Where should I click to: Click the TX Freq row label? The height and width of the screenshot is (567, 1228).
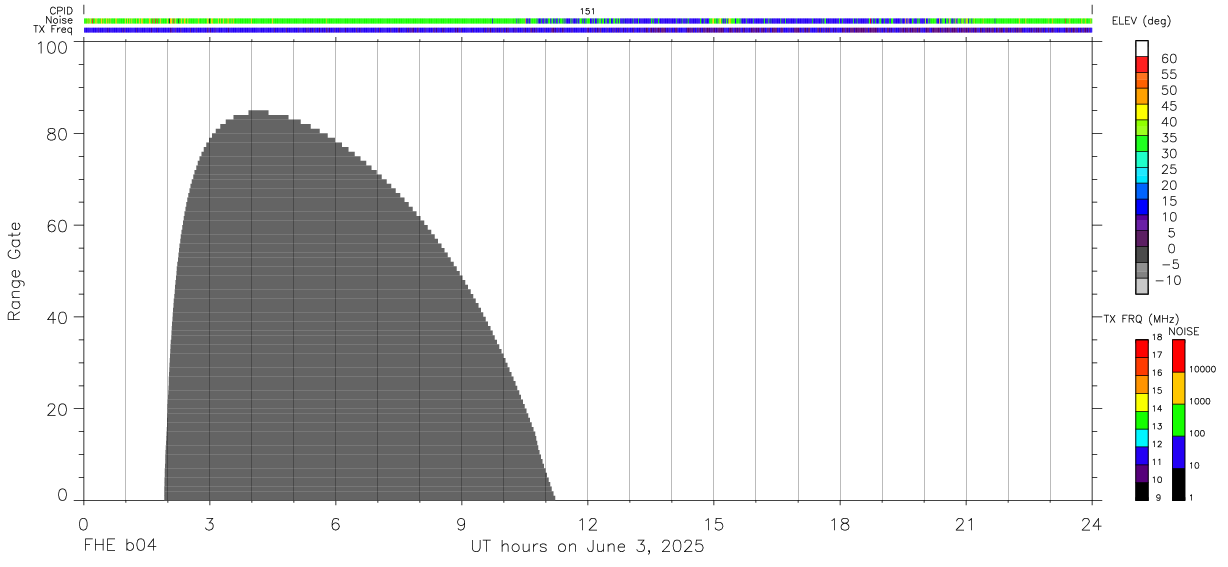point(54,30)
